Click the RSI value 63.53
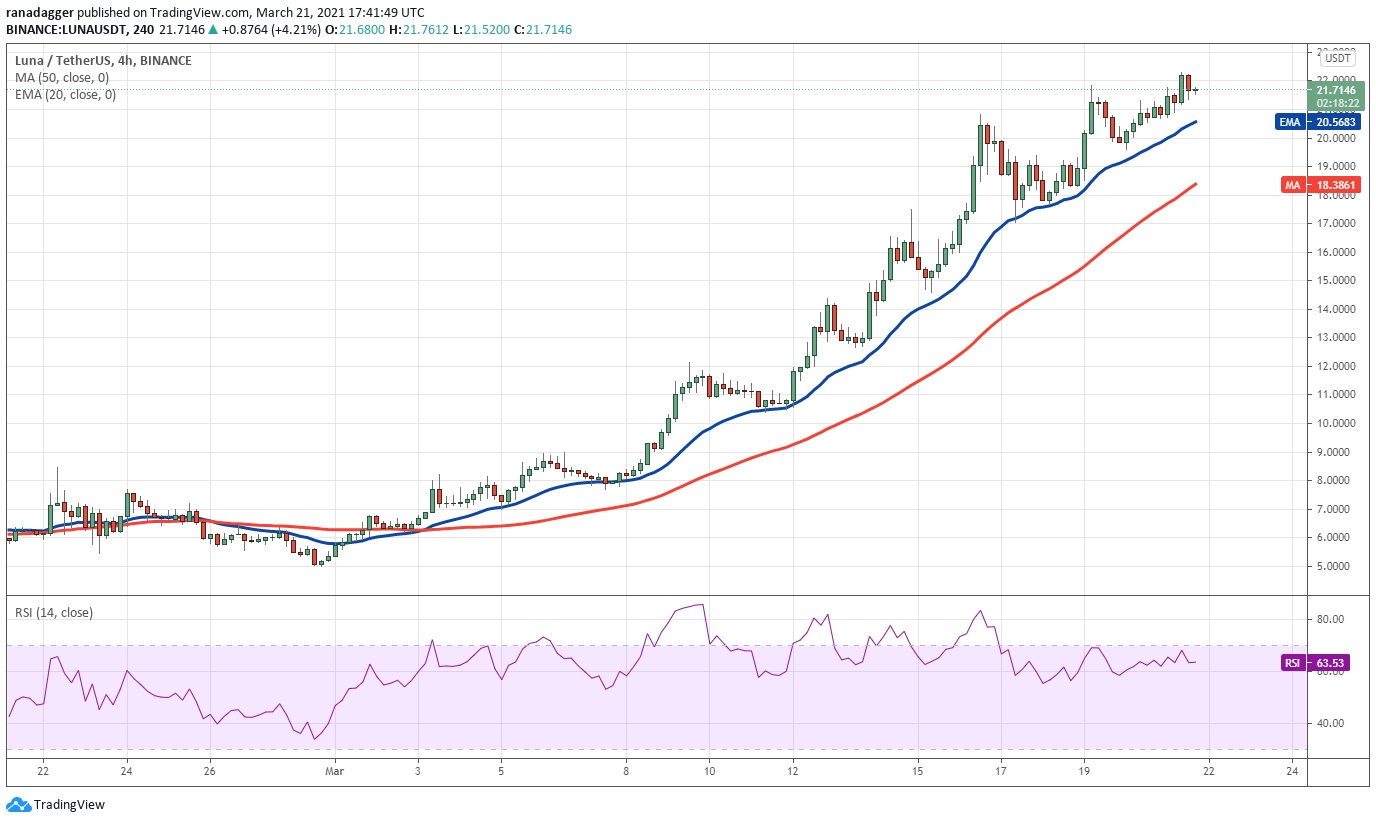The image size is (1376, 823). [x=1328, y=662]
